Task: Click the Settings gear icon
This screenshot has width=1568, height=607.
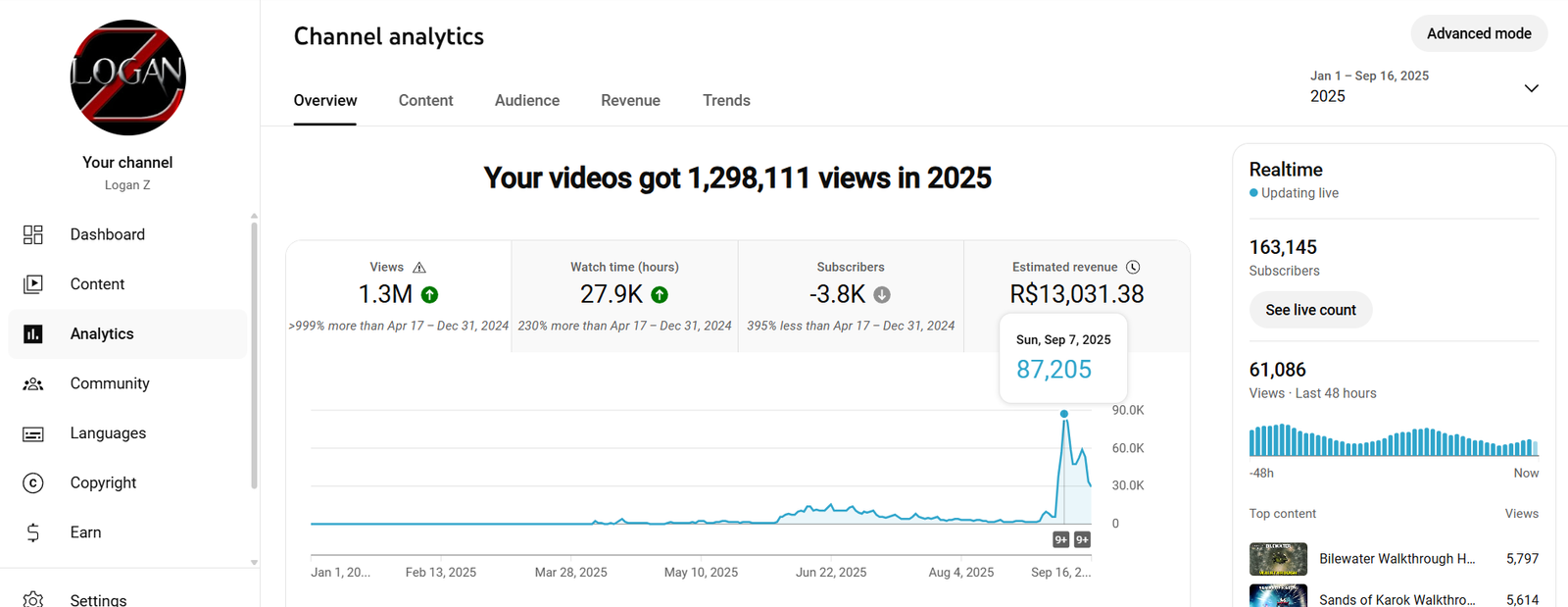Action: pyautogui.click(x=33, y=599)
